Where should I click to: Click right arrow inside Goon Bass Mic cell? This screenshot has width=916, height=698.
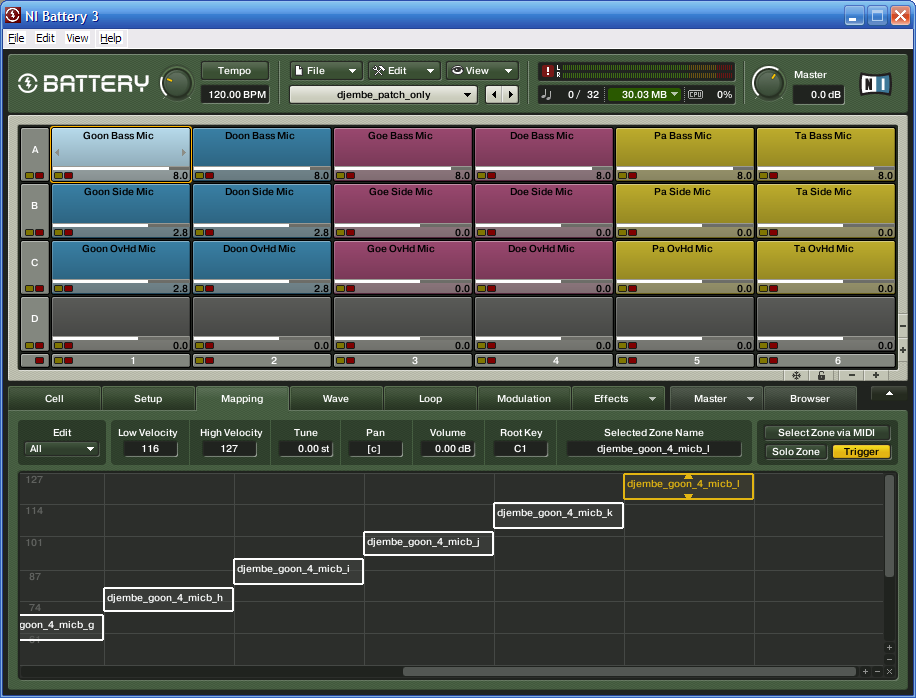click(x=184, y=152)
